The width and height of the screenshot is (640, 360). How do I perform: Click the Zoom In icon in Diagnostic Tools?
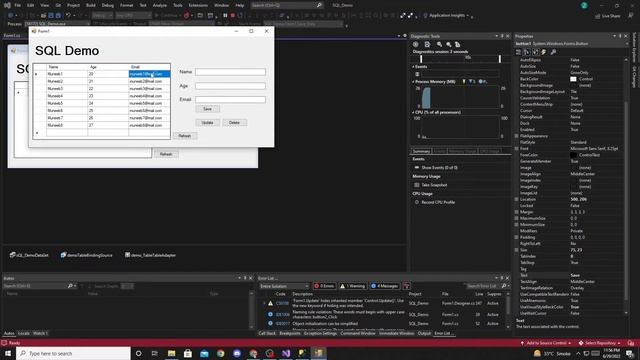[439, 44]
